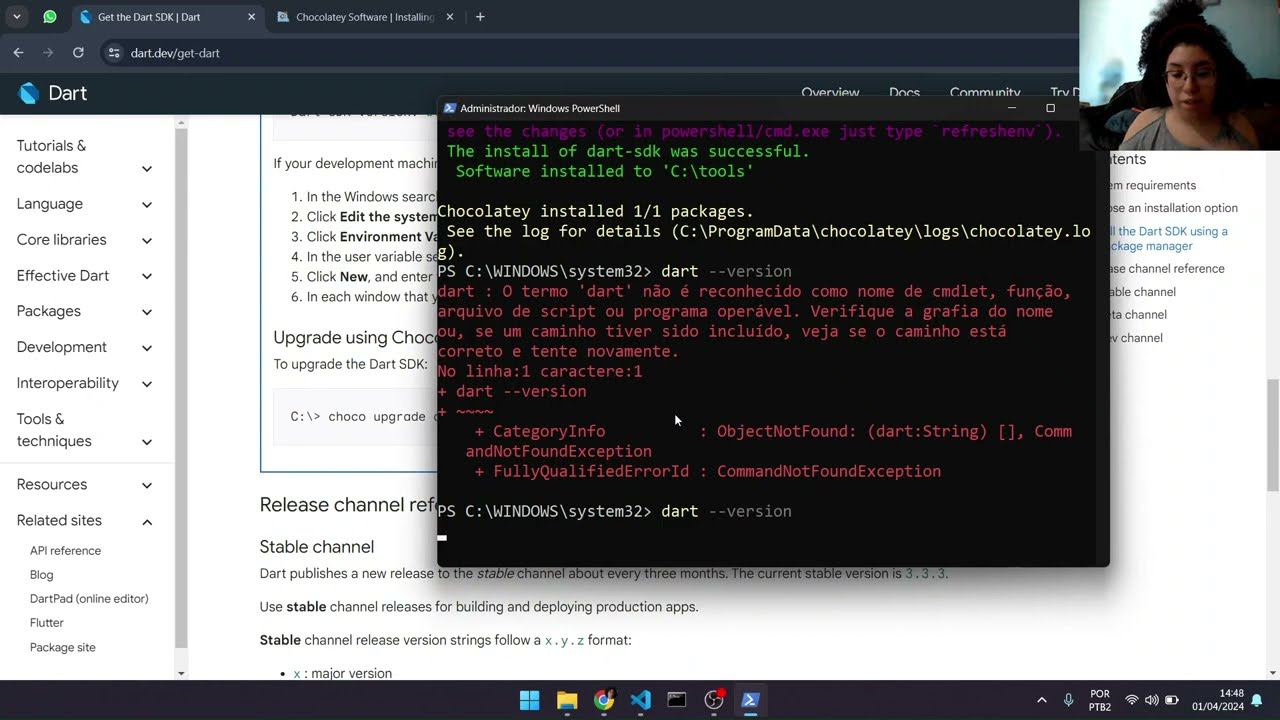Open the volume tray icon
Viewport: 1280px width, 720px height.
(x=1152, y=700)
